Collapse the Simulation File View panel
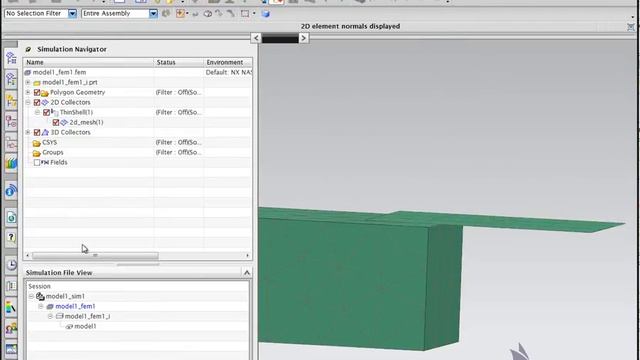 (x=247, y=273)
